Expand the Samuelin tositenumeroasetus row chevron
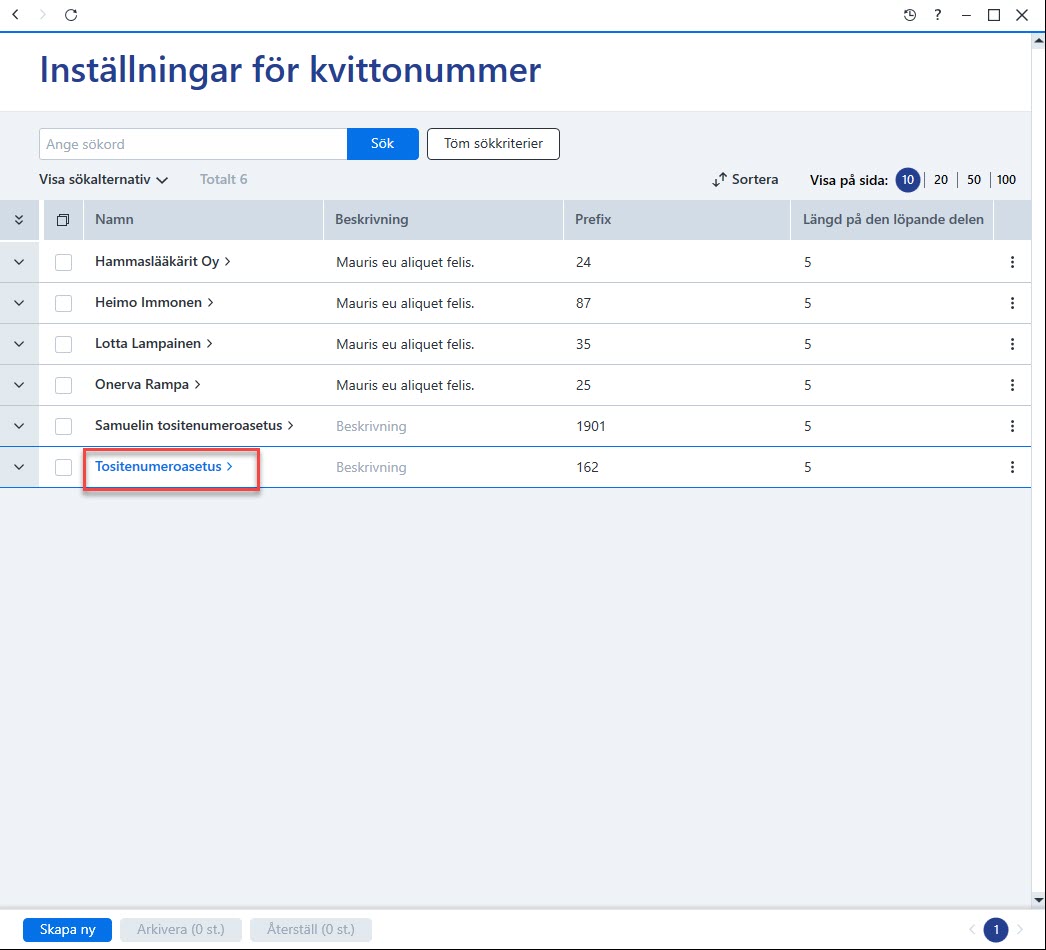The width and height of the screenshot is (1046, 950). (19, 426)
